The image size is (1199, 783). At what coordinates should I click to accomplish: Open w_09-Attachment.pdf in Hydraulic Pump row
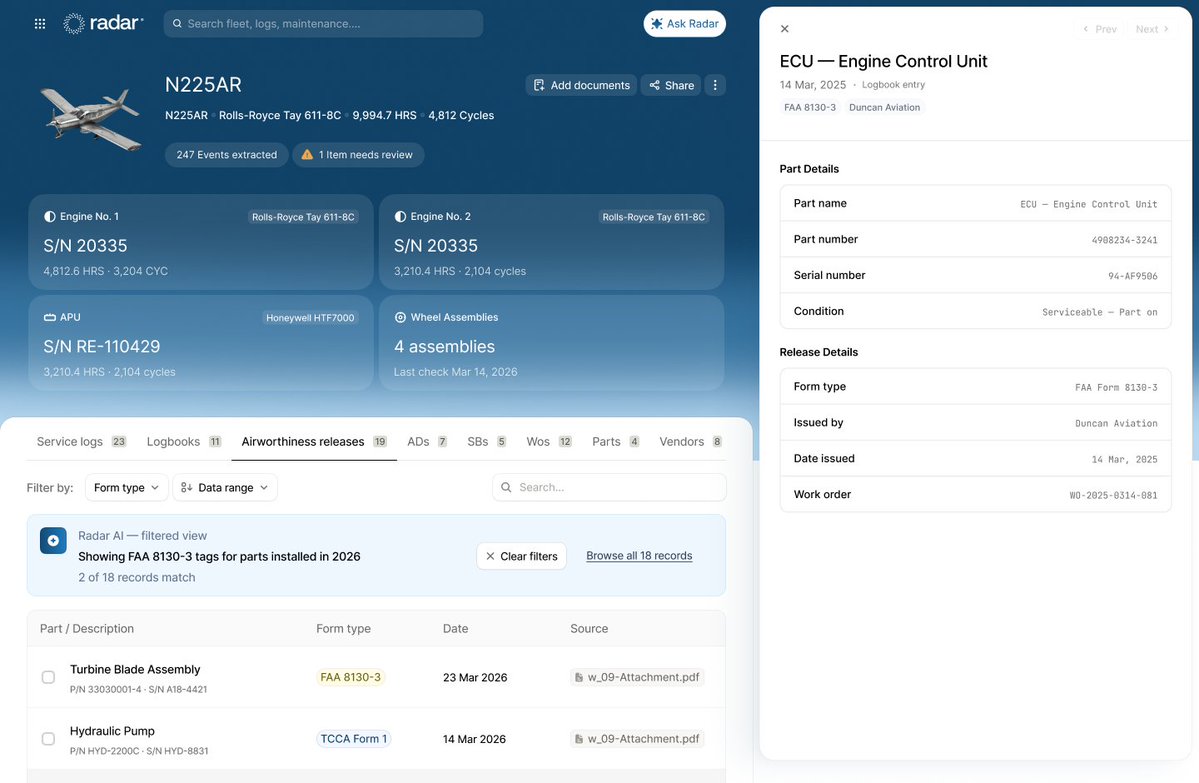point(637,739)
